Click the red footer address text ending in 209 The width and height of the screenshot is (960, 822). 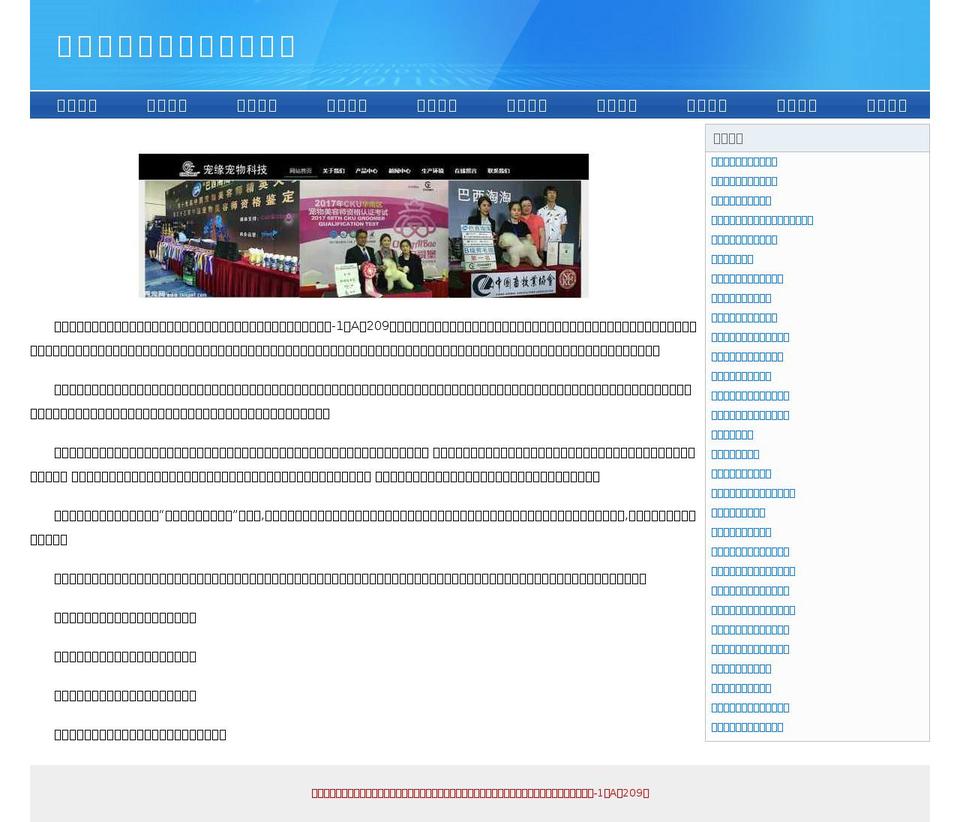coord(480,793)
